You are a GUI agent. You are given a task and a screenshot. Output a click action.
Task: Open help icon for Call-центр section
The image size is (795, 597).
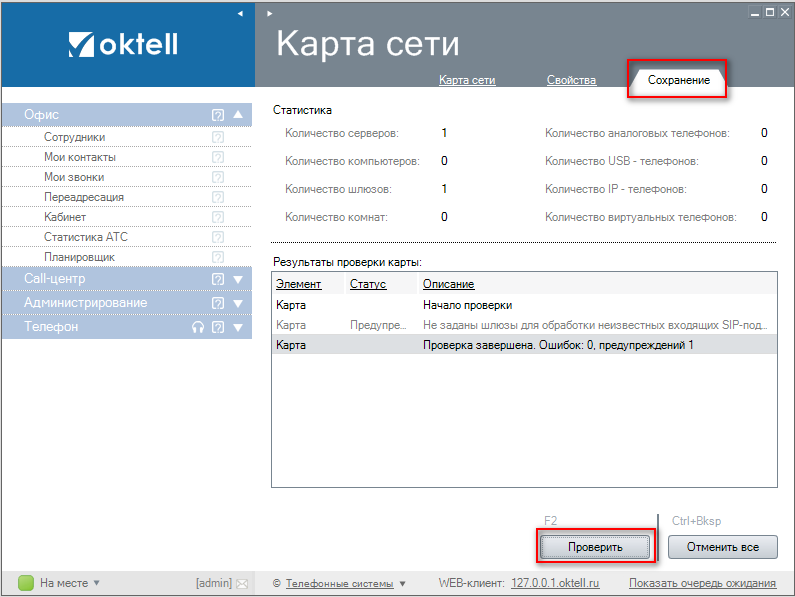218,279
